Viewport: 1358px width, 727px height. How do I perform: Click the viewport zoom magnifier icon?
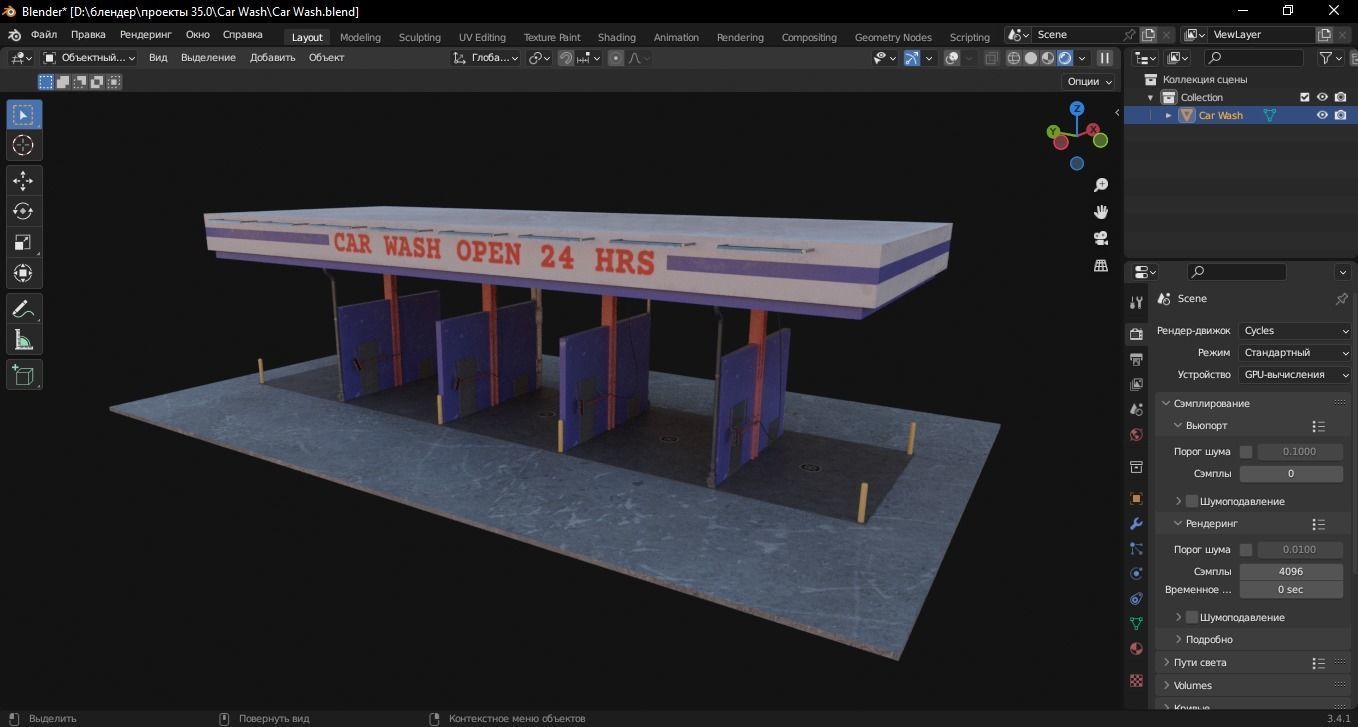pos(1101,185)
